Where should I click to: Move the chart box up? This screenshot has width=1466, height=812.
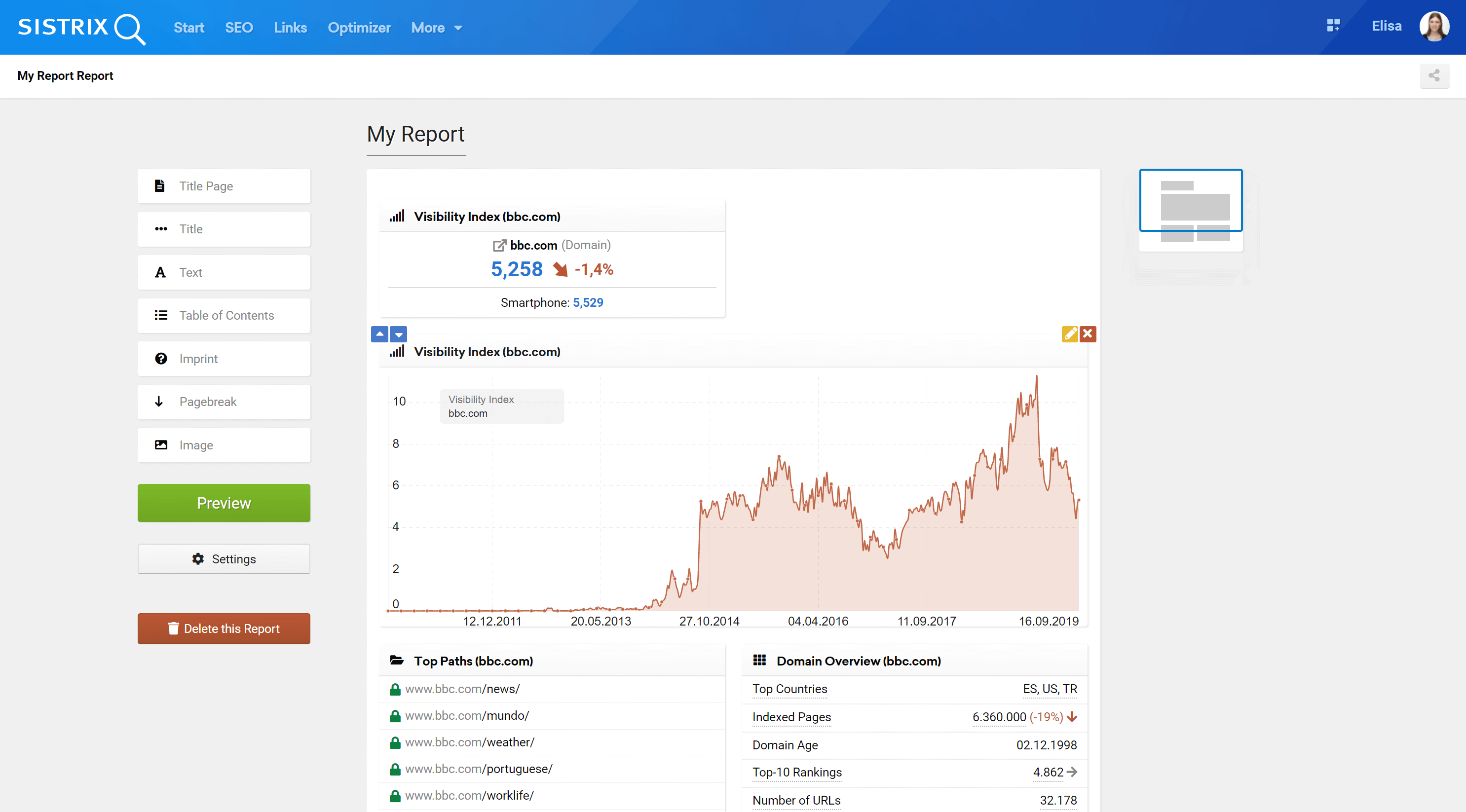coord(379,334)
